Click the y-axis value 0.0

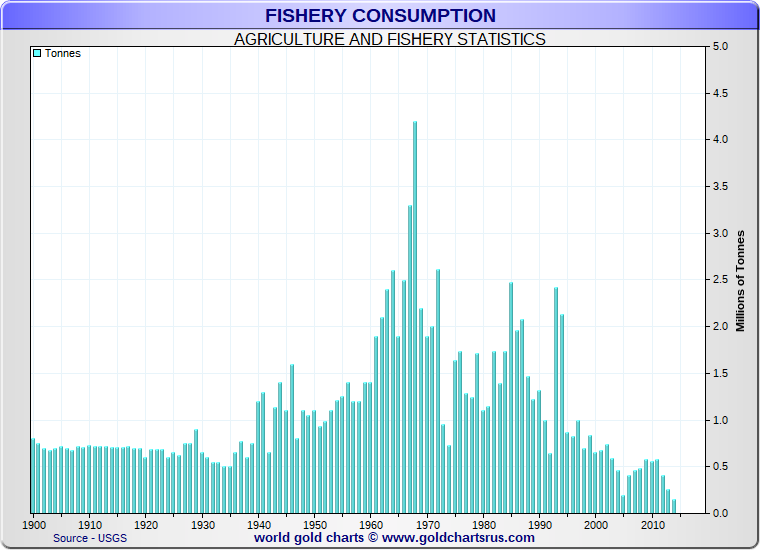tap(720, 513)
